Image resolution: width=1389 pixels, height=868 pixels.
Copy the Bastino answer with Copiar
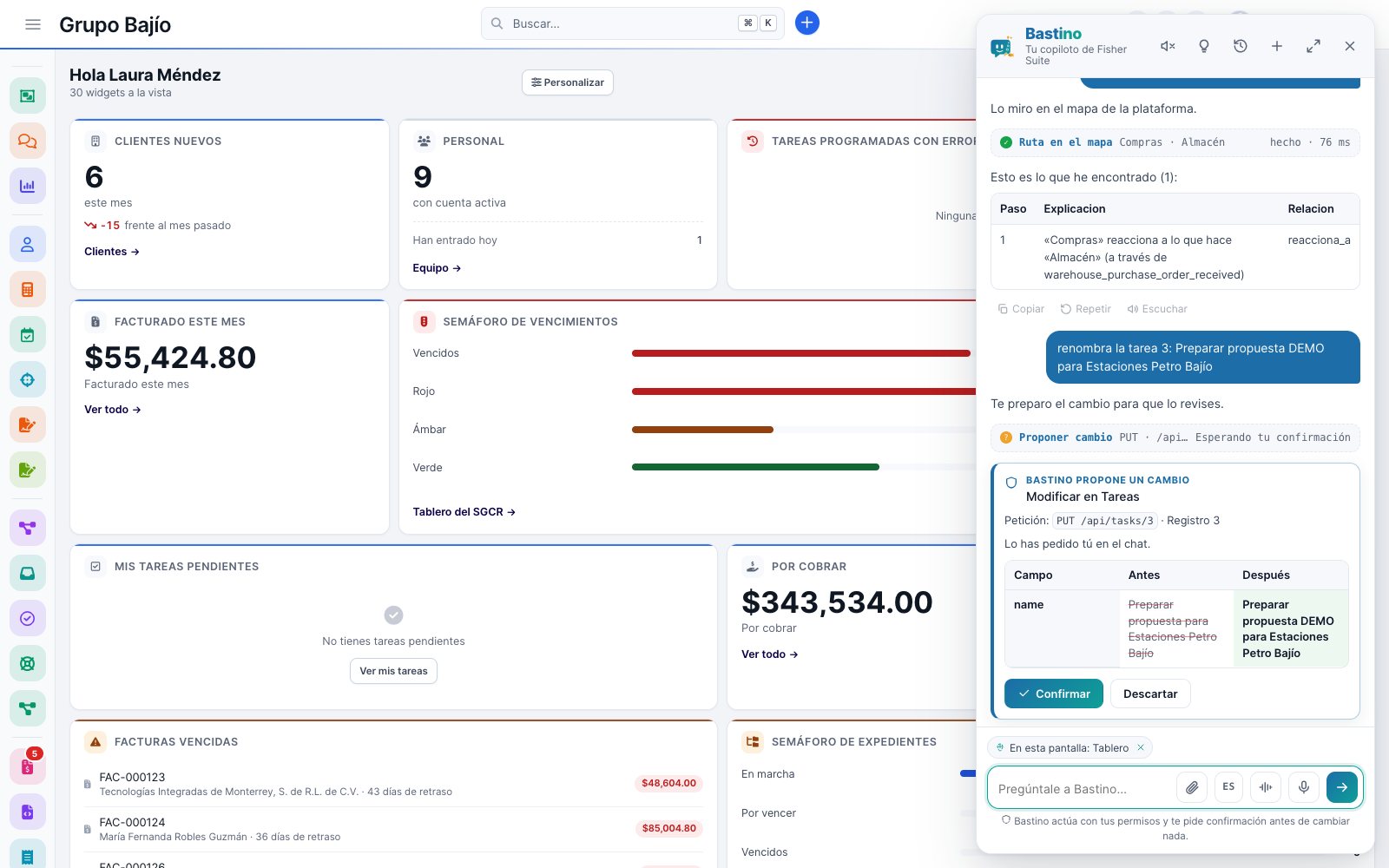click(1021, 309)
